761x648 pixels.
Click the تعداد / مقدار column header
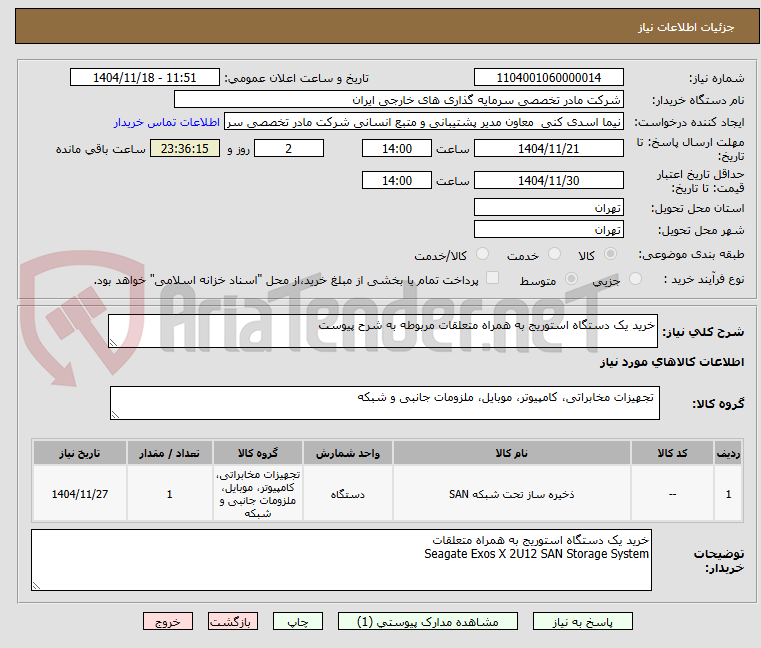tap(169, 453)
